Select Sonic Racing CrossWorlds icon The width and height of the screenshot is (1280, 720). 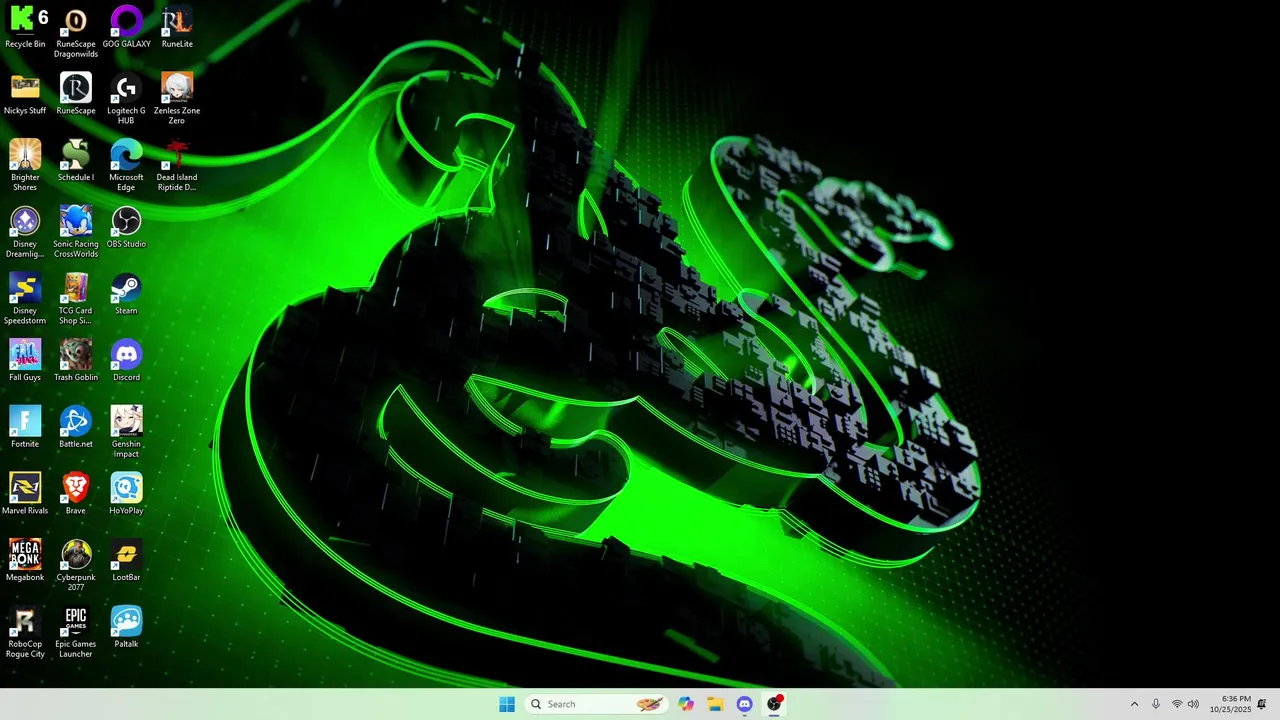coord(76,232)
